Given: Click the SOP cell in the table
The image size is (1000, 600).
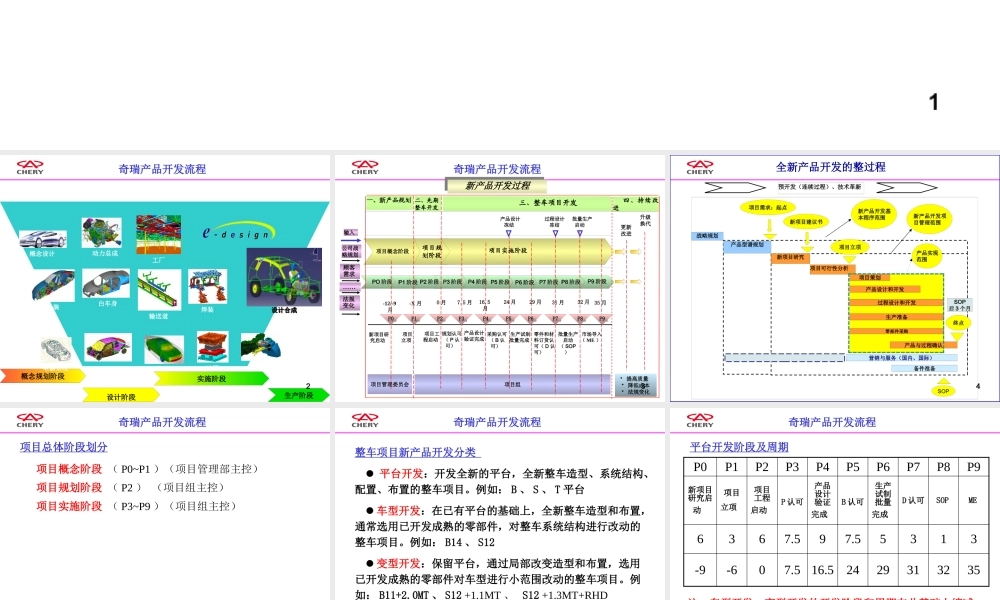Looking at the screenshot, I should click(943, 500).
